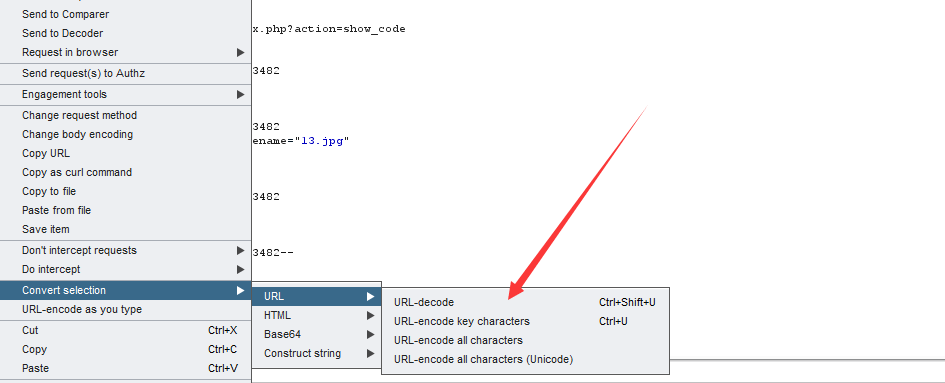Expand the Engagement tools submenu arrow
This screenshot has width=945, height=383.
coord(240,95)
